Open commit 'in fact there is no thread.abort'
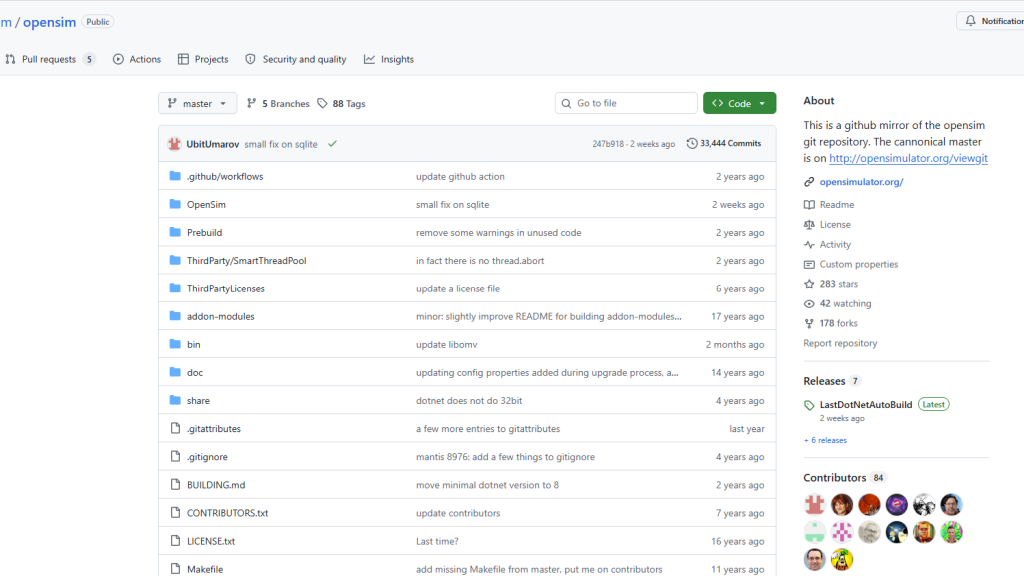Viewport: 1024px width, 576px height. coord(480,261)
